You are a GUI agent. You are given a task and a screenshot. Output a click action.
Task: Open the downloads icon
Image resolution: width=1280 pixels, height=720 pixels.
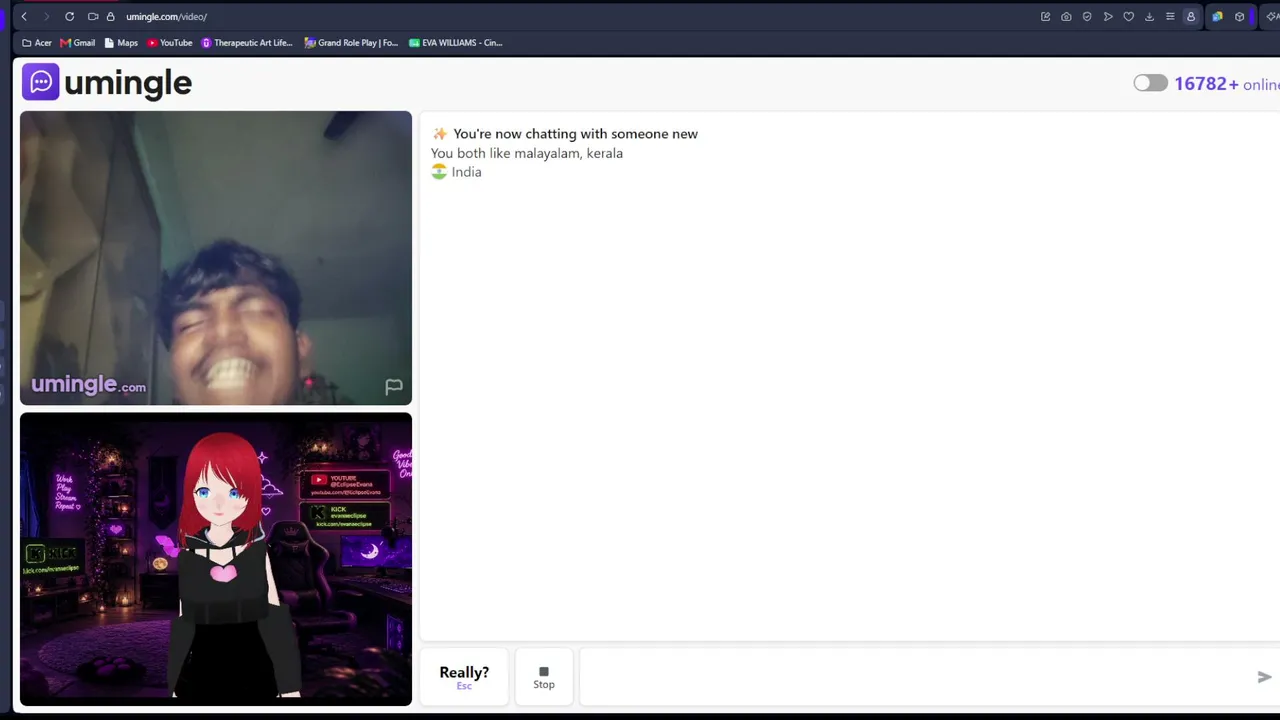[x=1149, y=16]
